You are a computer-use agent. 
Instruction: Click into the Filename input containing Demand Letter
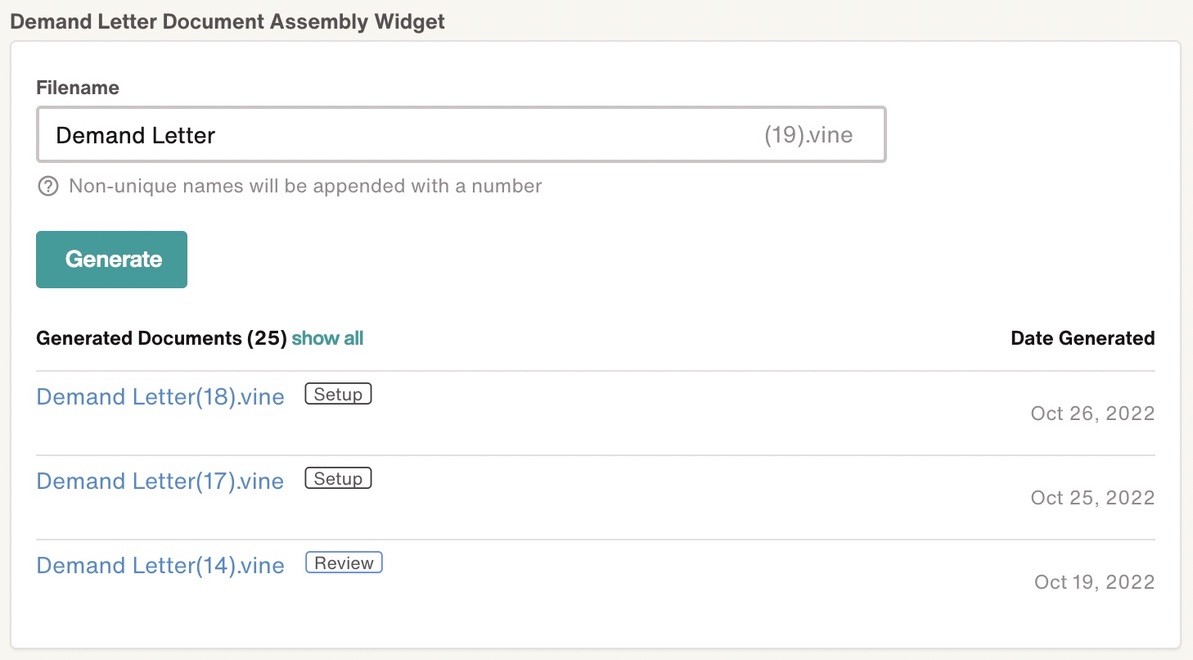coord(461,135)
